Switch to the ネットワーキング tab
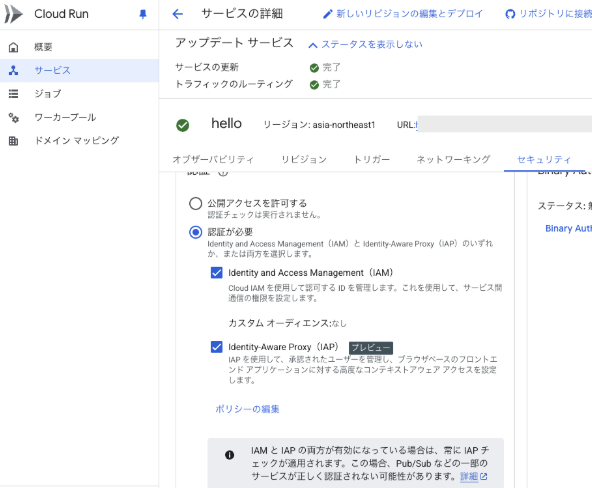The width and height of the screenshot is (592, 488). [x=453, y=160]
